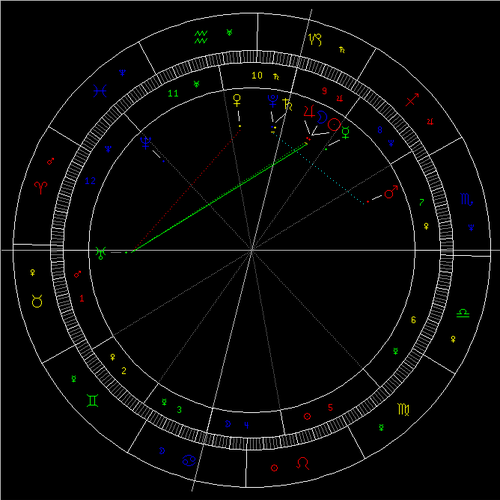Click the green Libra zodiac symbol
500x500 pixels.
463,313
